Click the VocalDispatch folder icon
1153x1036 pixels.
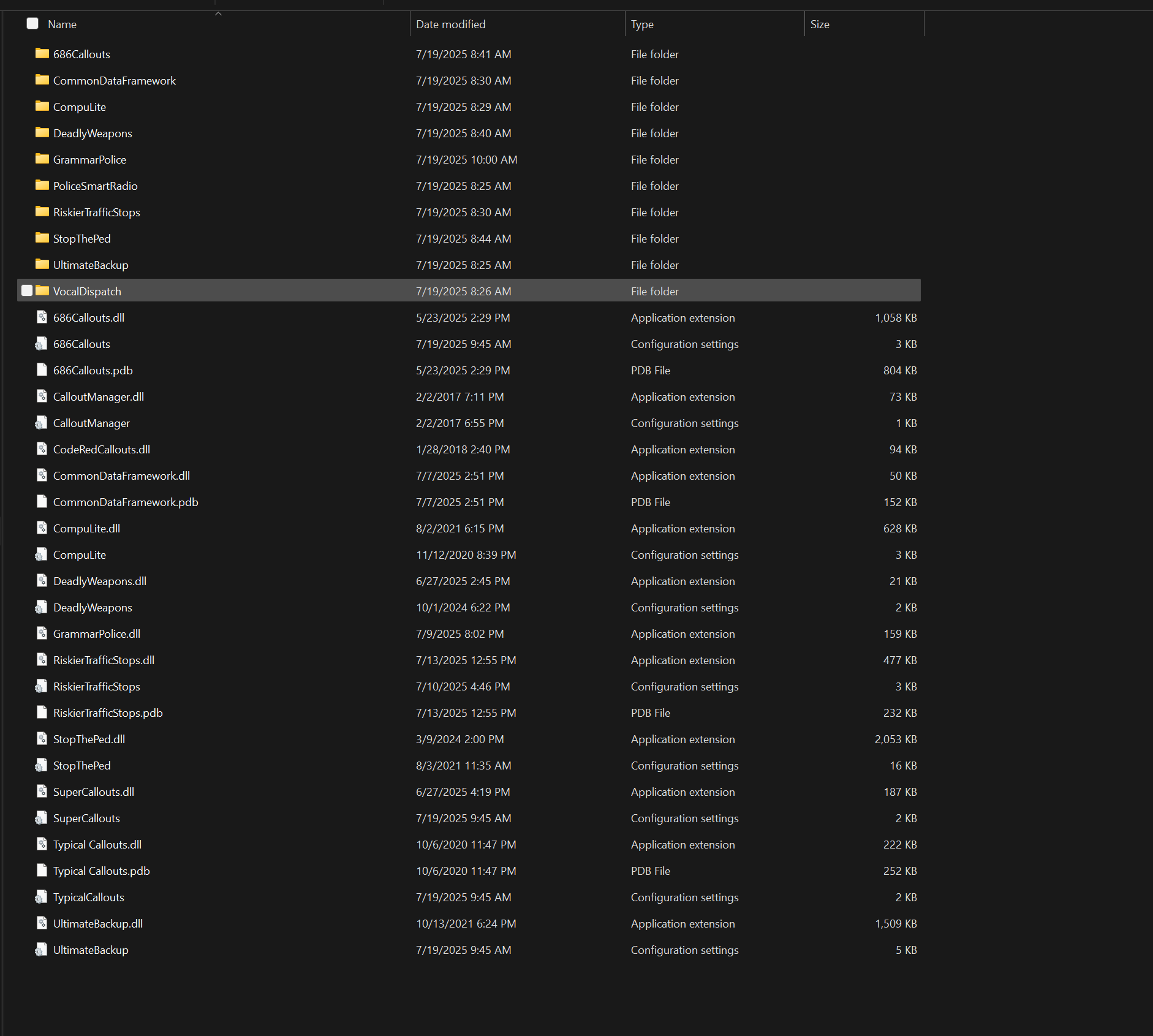point(42,290)
